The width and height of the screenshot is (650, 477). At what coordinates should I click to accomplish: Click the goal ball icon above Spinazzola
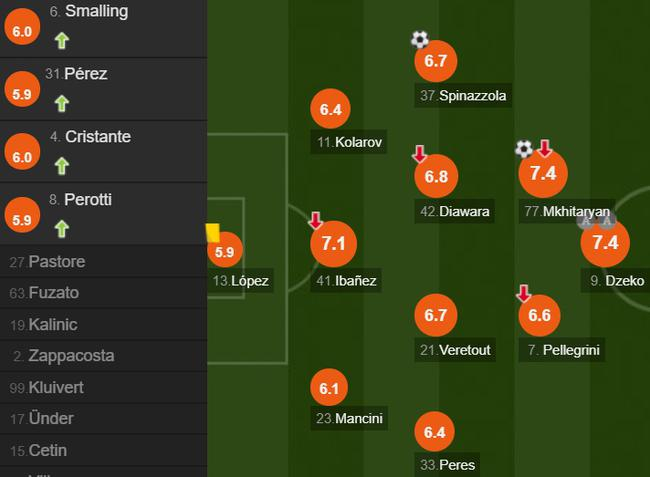point(420,40)
